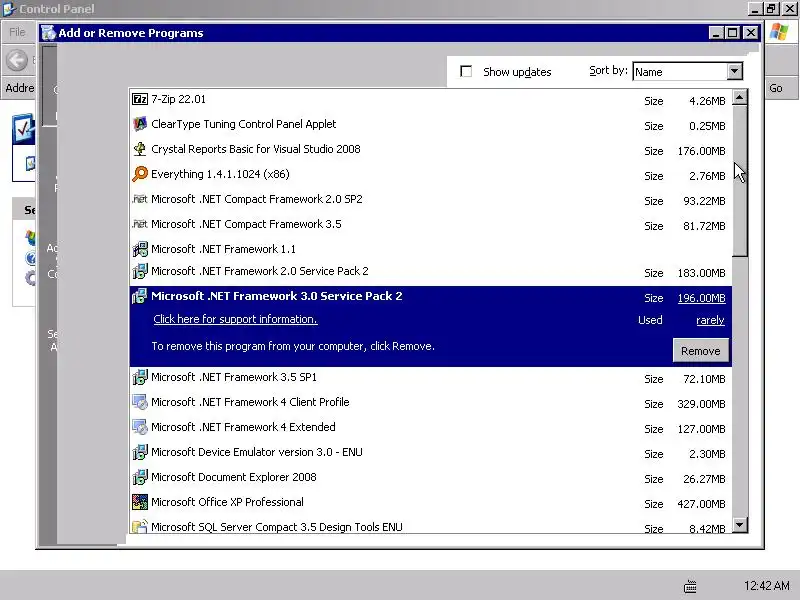Enable the Show updates checkbox

pos(466,71)
